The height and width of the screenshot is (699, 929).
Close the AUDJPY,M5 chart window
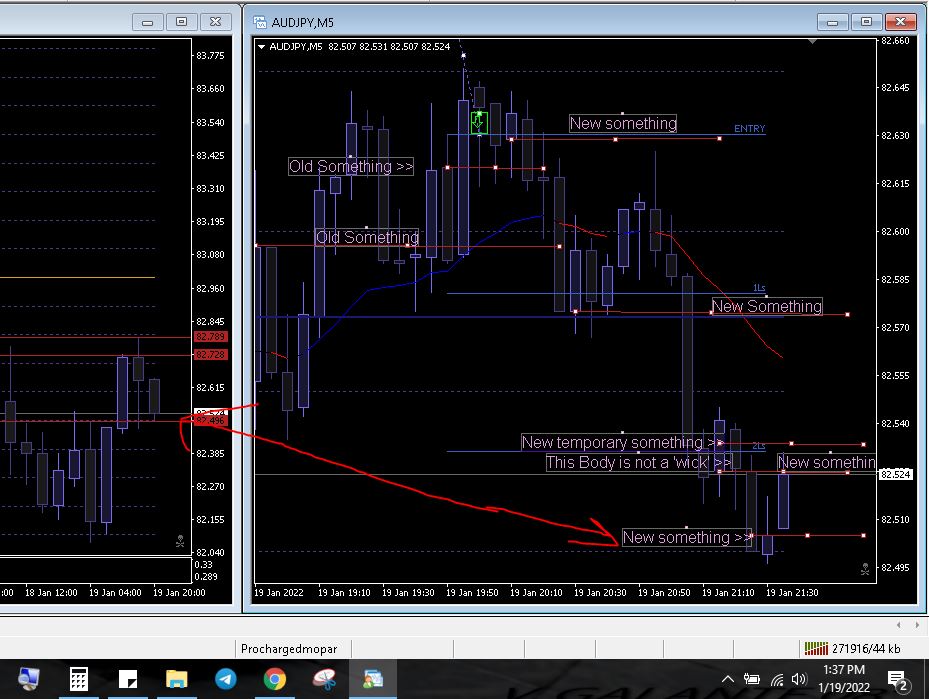pos(900,22)
